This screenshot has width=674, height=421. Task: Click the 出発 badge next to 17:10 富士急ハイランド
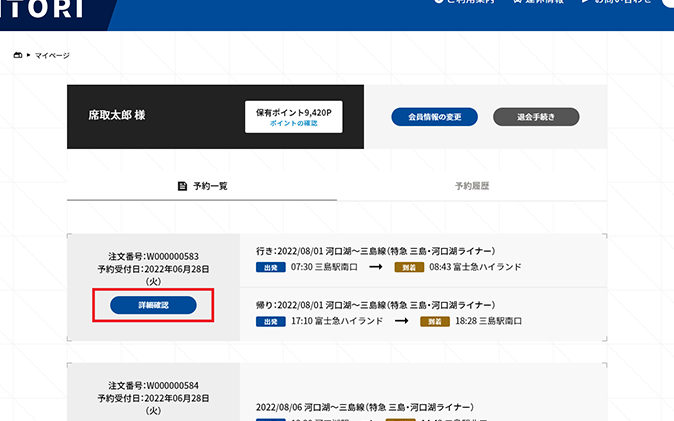(x=267, y=321)
